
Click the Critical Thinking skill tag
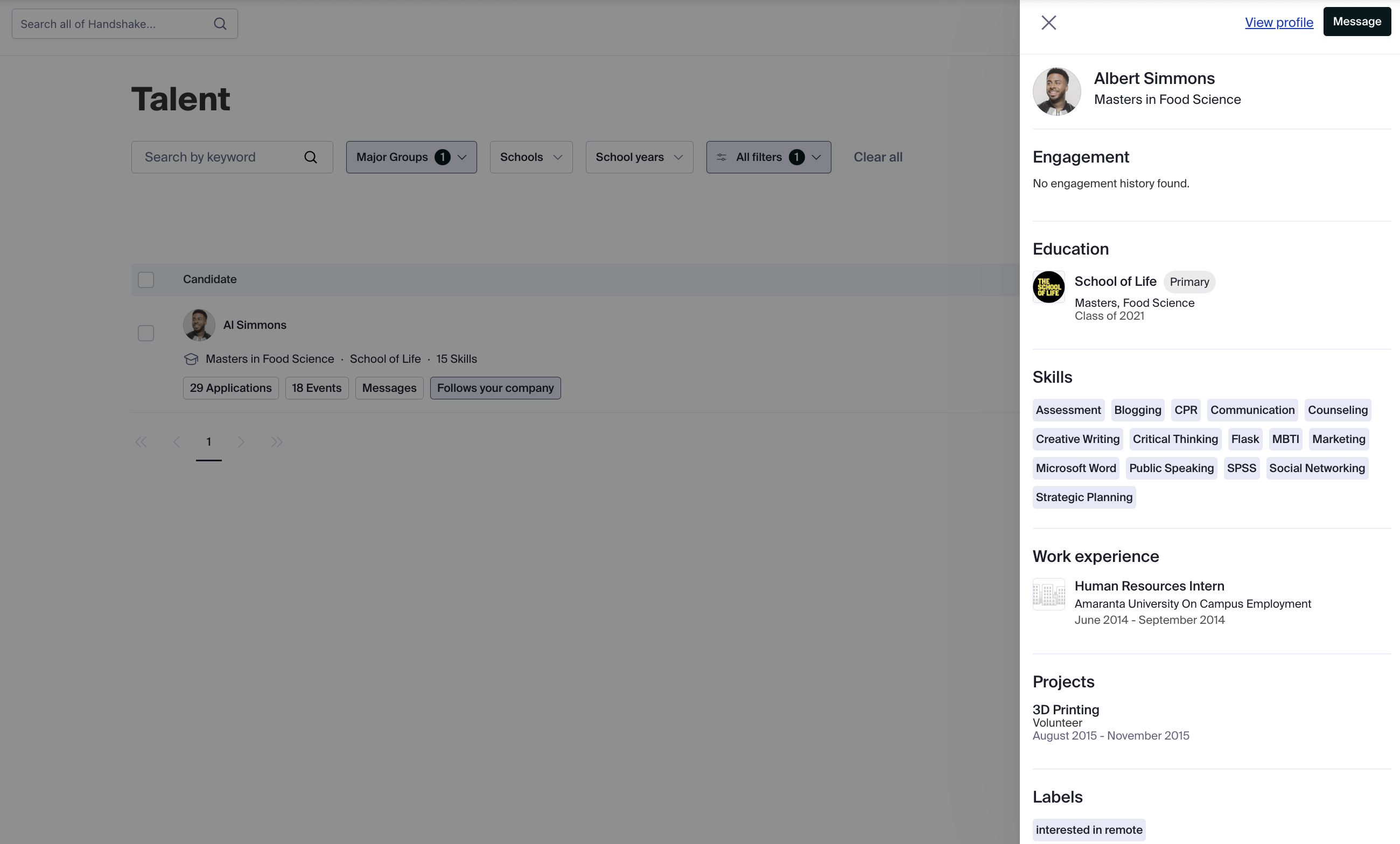coord(1175,439)
